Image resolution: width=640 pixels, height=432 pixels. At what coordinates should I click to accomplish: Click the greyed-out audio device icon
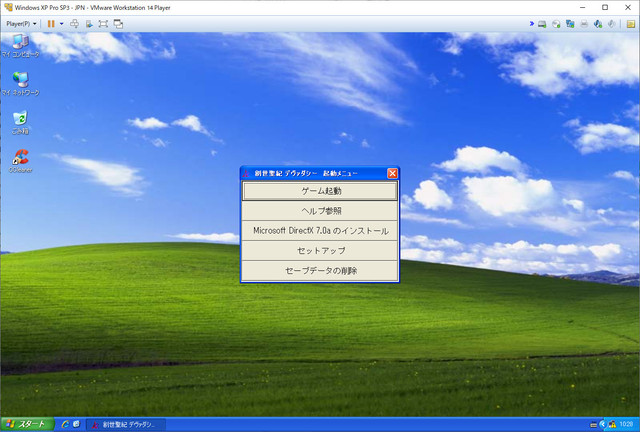point(611,24)
